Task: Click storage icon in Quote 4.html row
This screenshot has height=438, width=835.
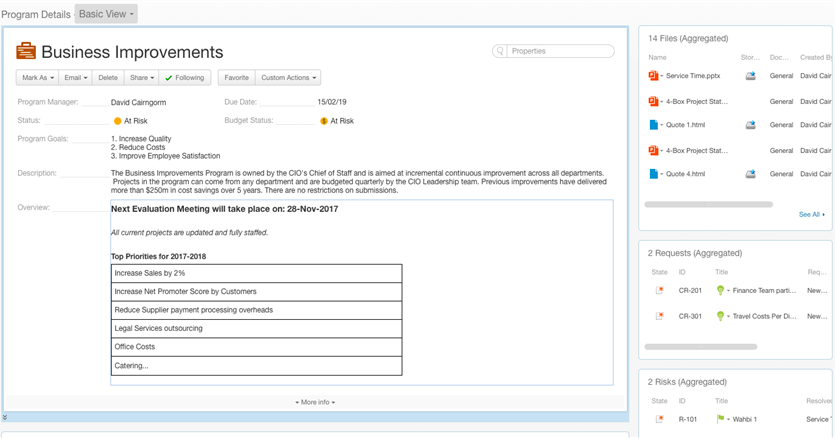Action: click(750, 174)
